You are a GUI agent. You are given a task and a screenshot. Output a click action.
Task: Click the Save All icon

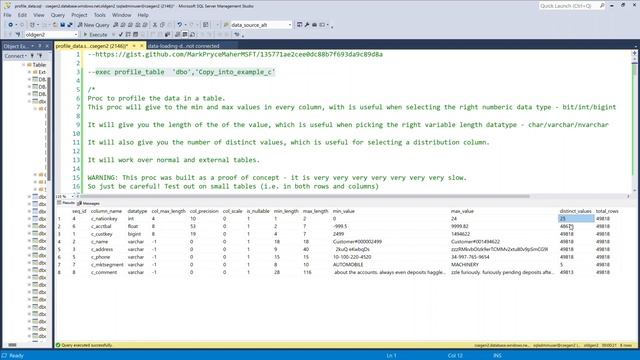point(70,25)
